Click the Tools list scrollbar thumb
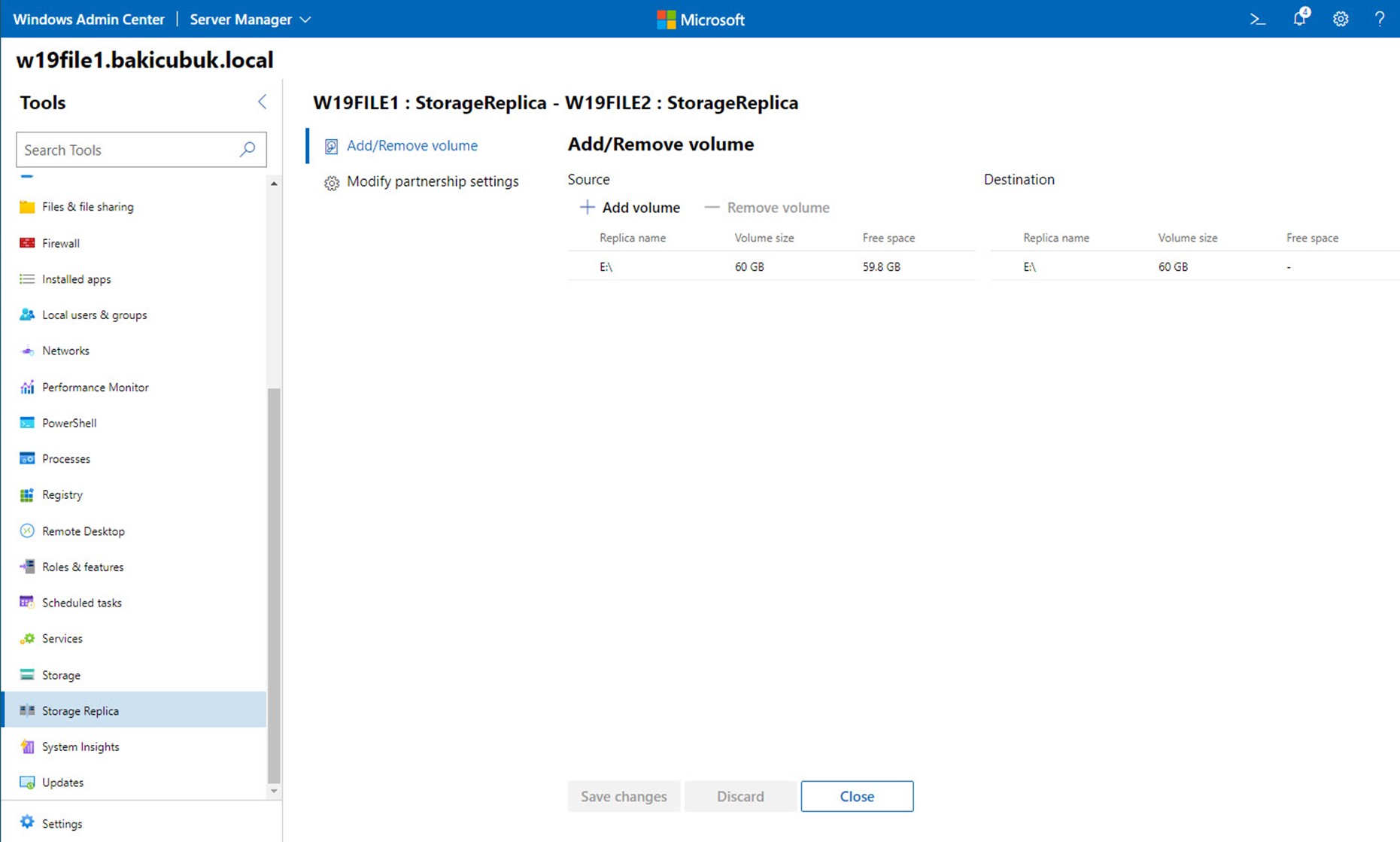This screenshot has height=842, width=1400. 274,585
